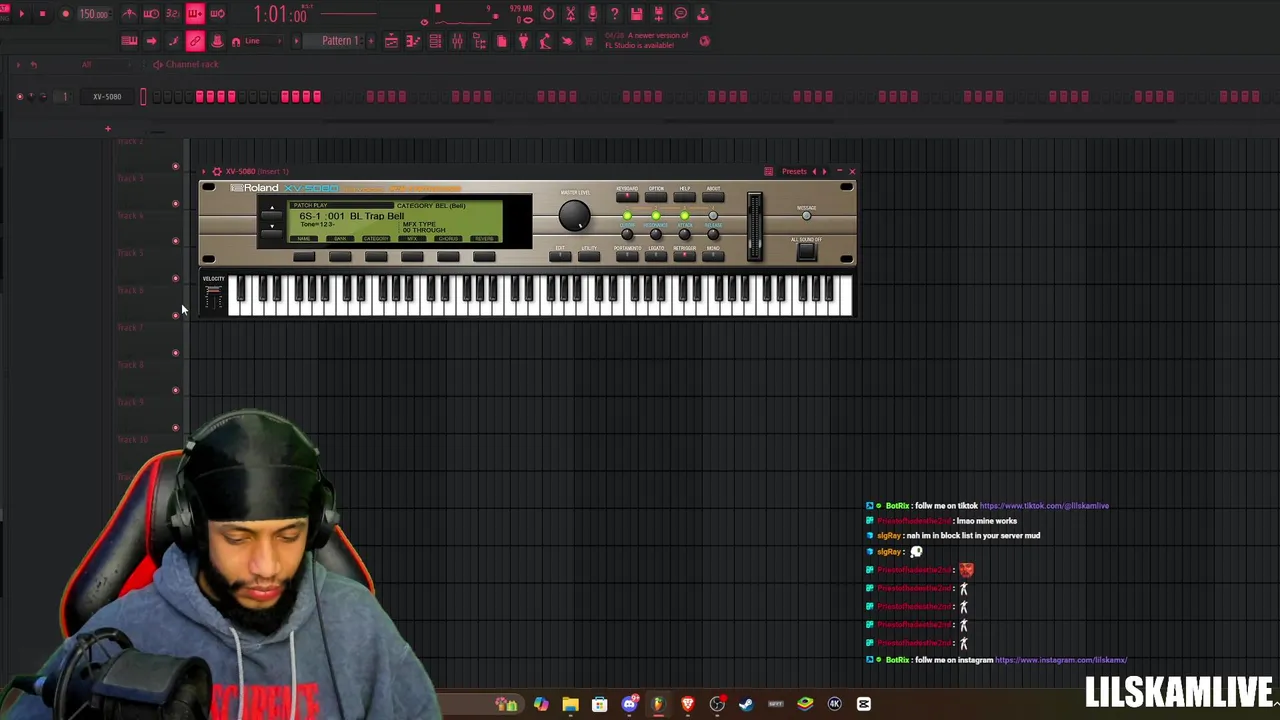The image size is (1280, 720).
Task: Open the mixer view icon
Action: [457, 41]
